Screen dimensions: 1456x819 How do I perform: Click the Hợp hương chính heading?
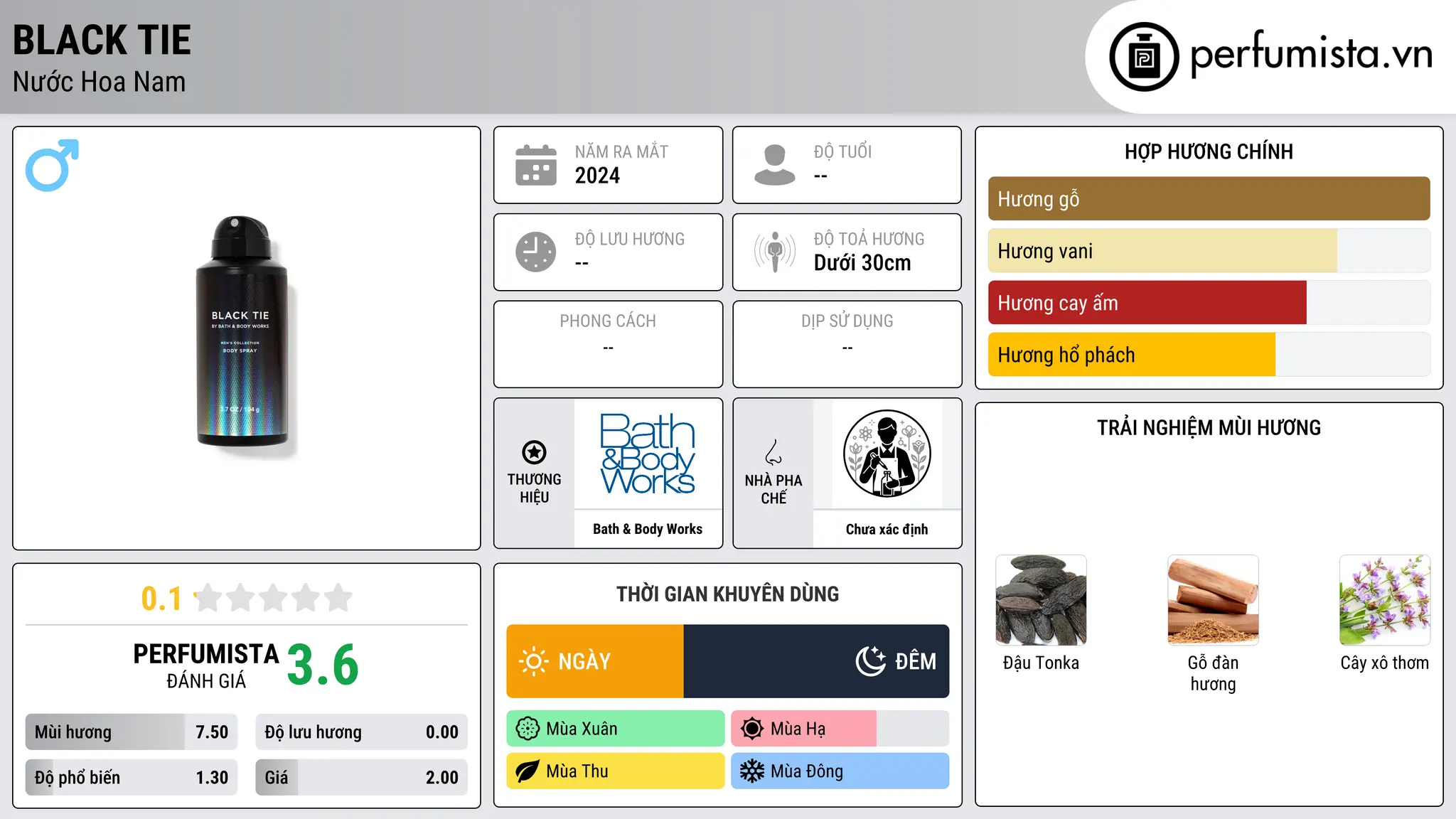(1209, 151)
